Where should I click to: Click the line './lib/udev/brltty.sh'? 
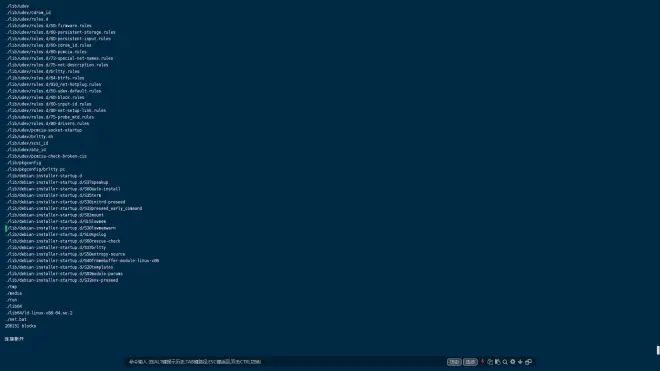29,136
